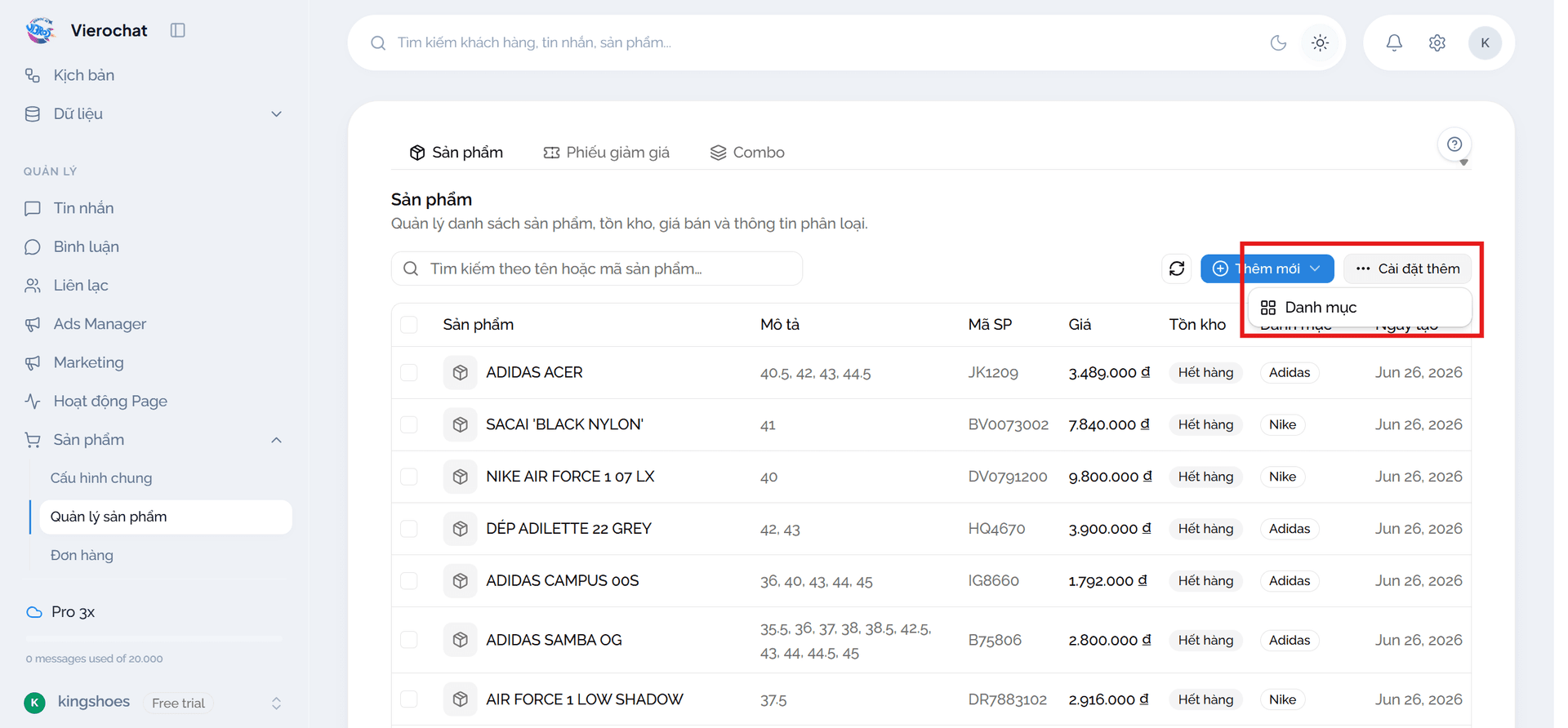
Task: Switch to dark mode moon icon
Action: 1278,42
